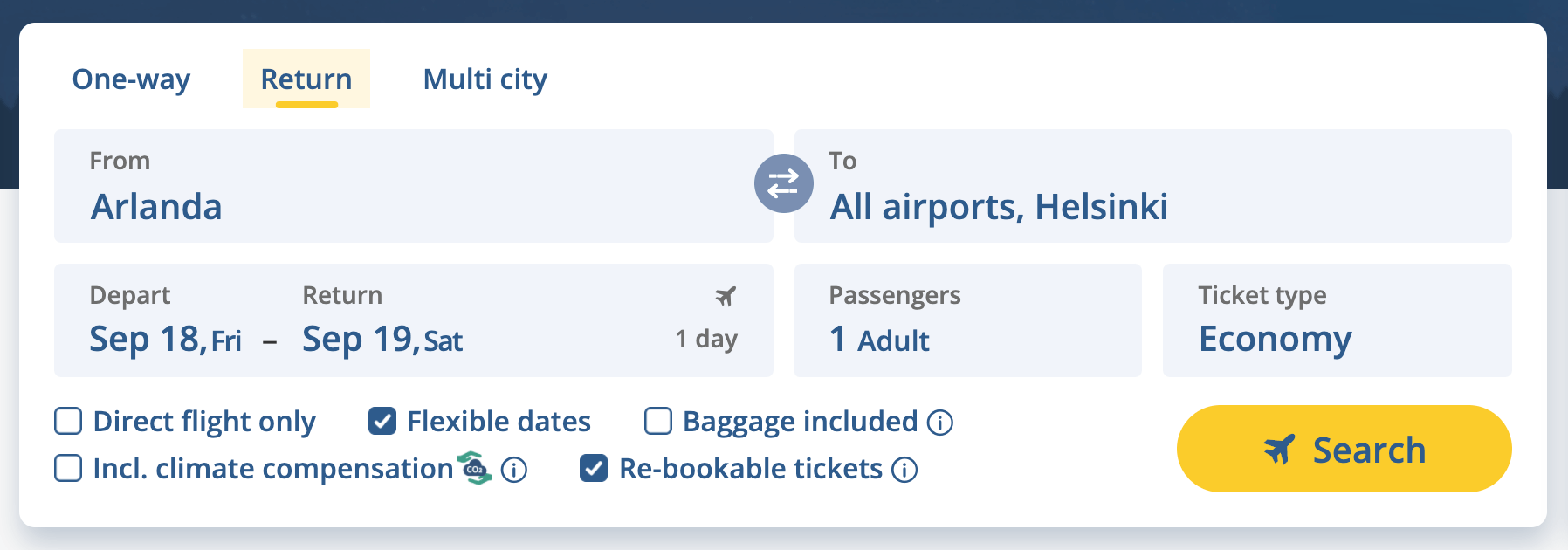Switch to Multi city tab

[485, 79]
